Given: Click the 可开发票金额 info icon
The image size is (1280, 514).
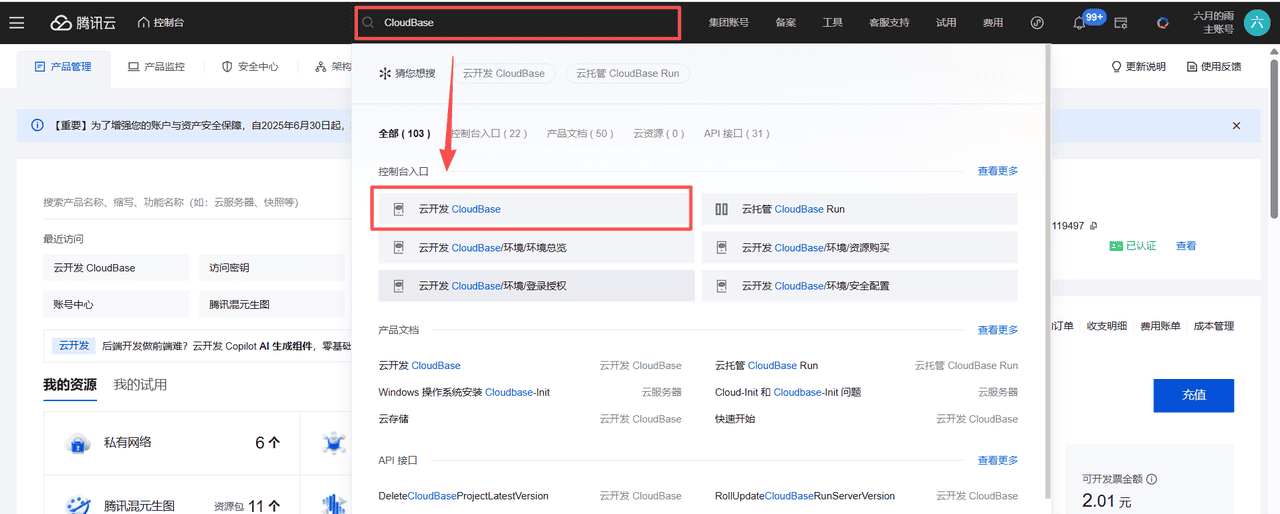Looking at the screenshot, I should click(x=1151, y=479).
